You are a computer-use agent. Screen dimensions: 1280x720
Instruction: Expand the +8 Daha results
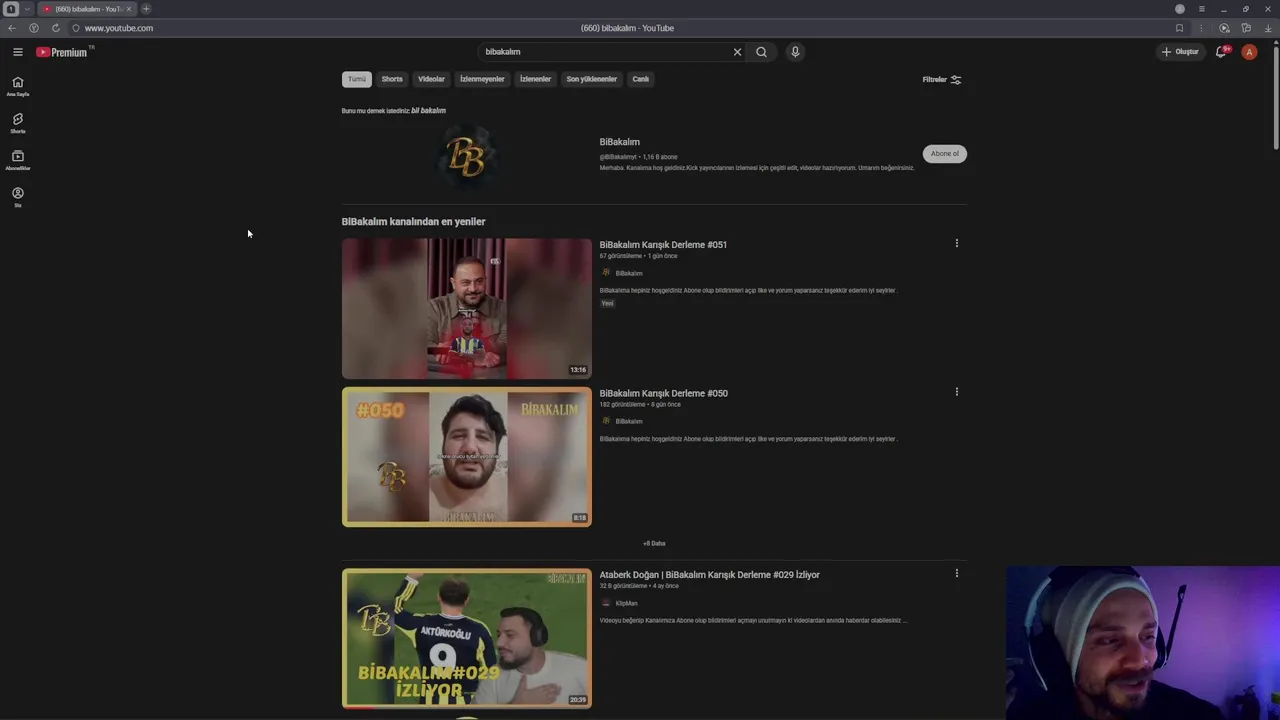(654, 543)
